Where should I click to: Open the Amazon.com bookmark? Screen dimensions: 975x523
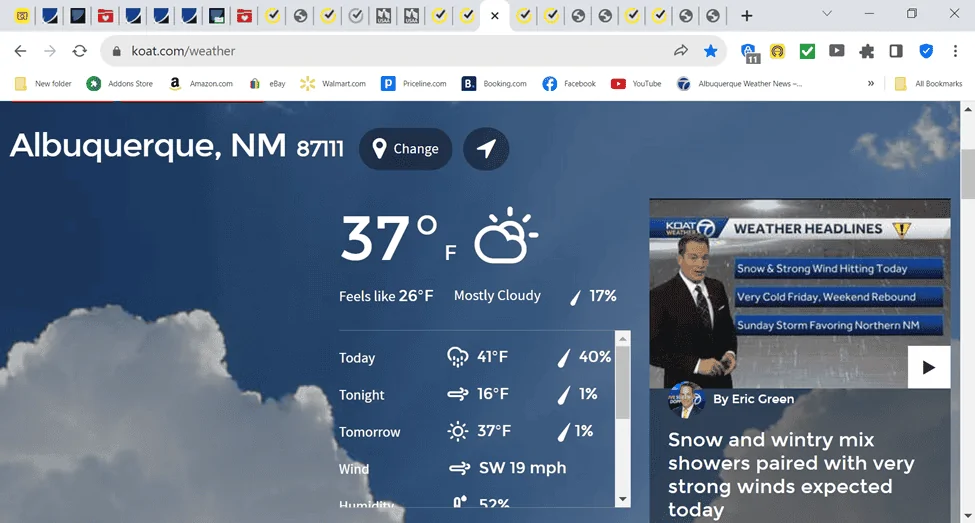coord(201,83)
